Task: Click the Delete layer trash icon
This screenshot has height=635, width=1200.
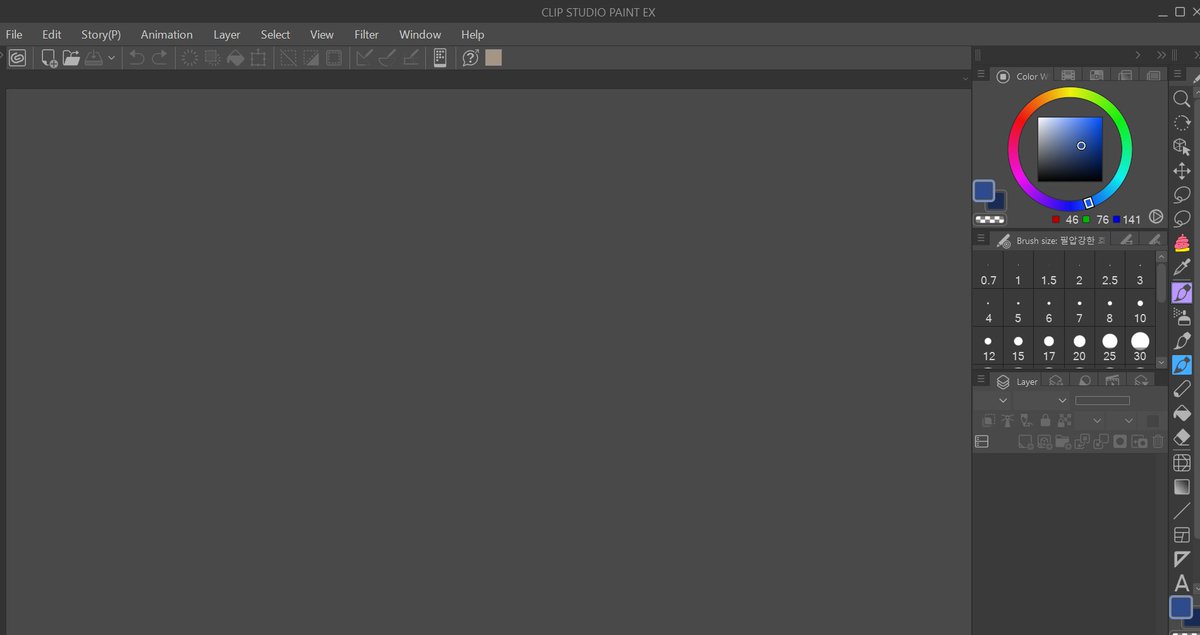Action: [1158, 441]
